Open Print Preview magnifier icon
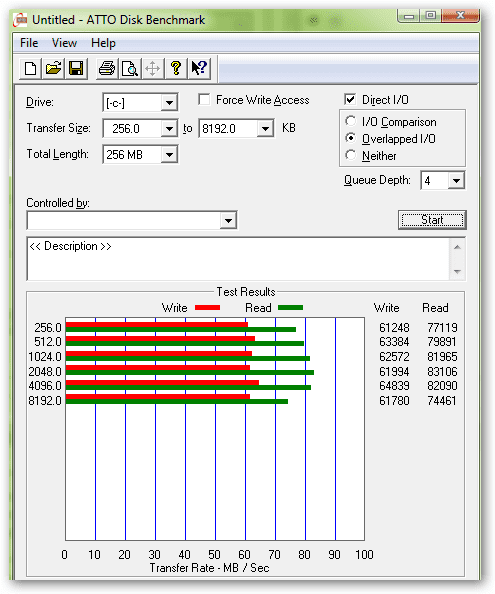Viewport: 495px width, 594px height. [130, 69]
